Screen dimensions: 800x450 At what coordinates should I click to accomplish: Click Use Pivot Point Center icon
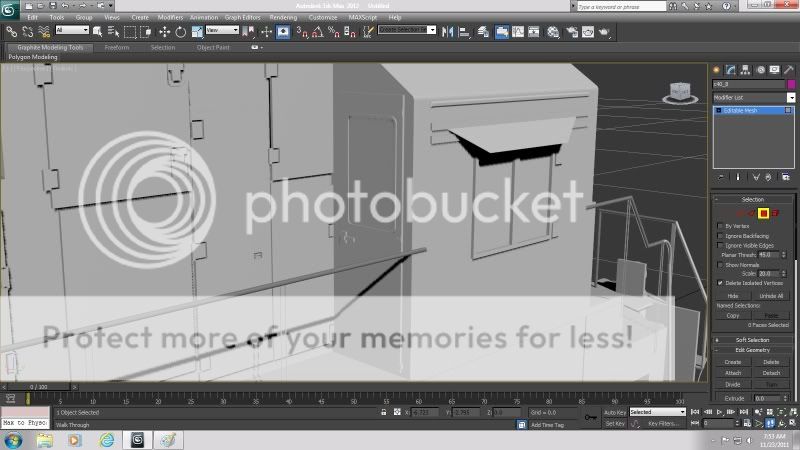pos(248,32)
